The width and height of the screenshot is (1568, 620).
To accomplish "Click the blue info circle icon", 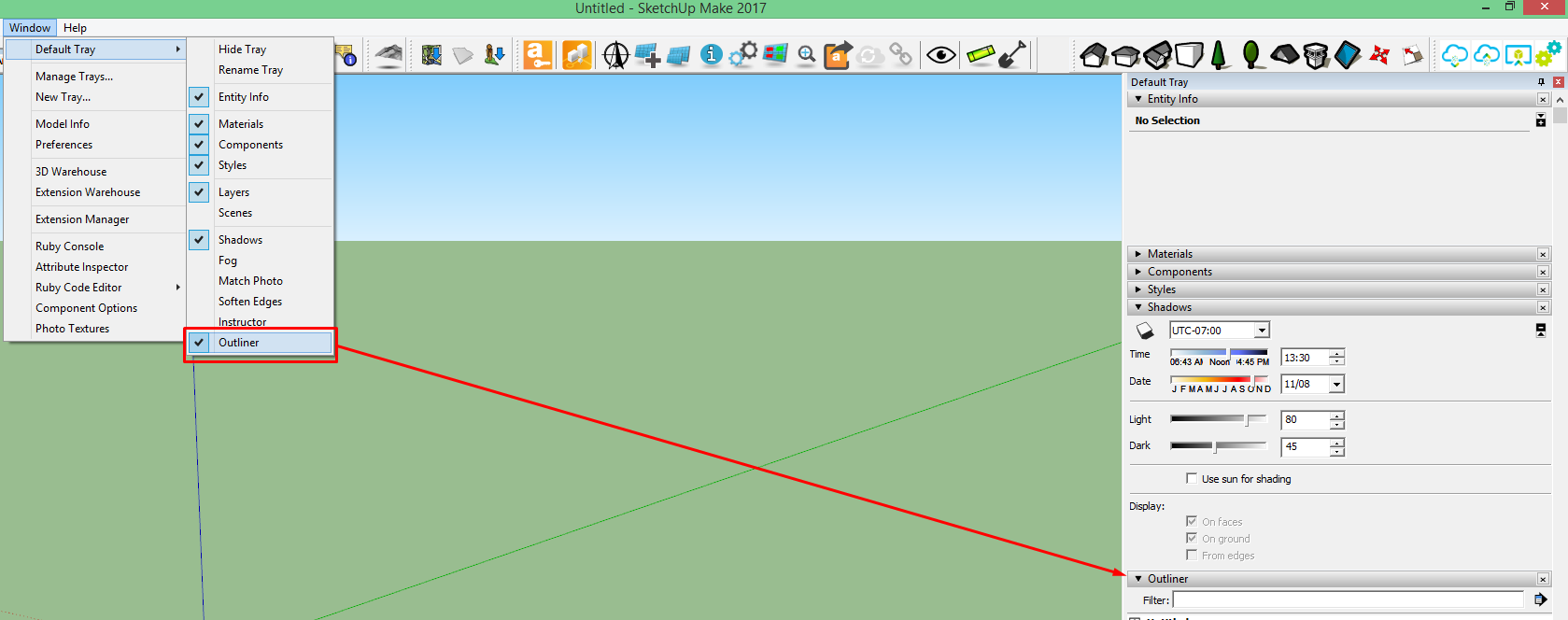I will (x=711, y=55).
